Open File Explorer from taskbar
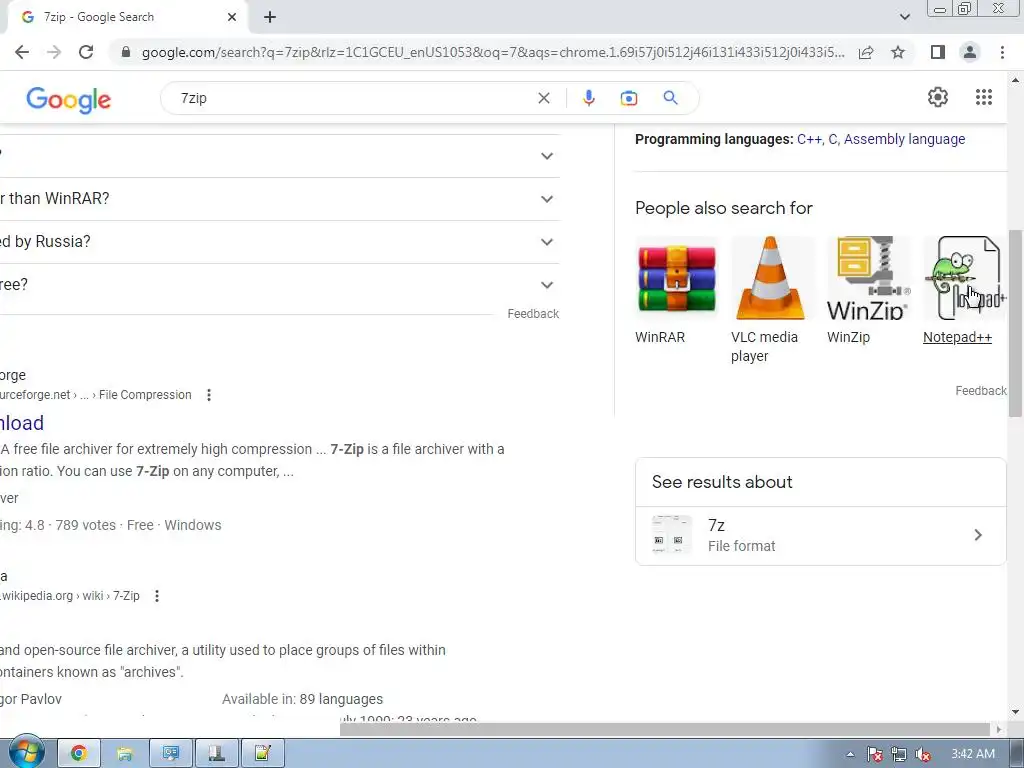The width and height of the screenshot is (1024, 768). (125, 754)
